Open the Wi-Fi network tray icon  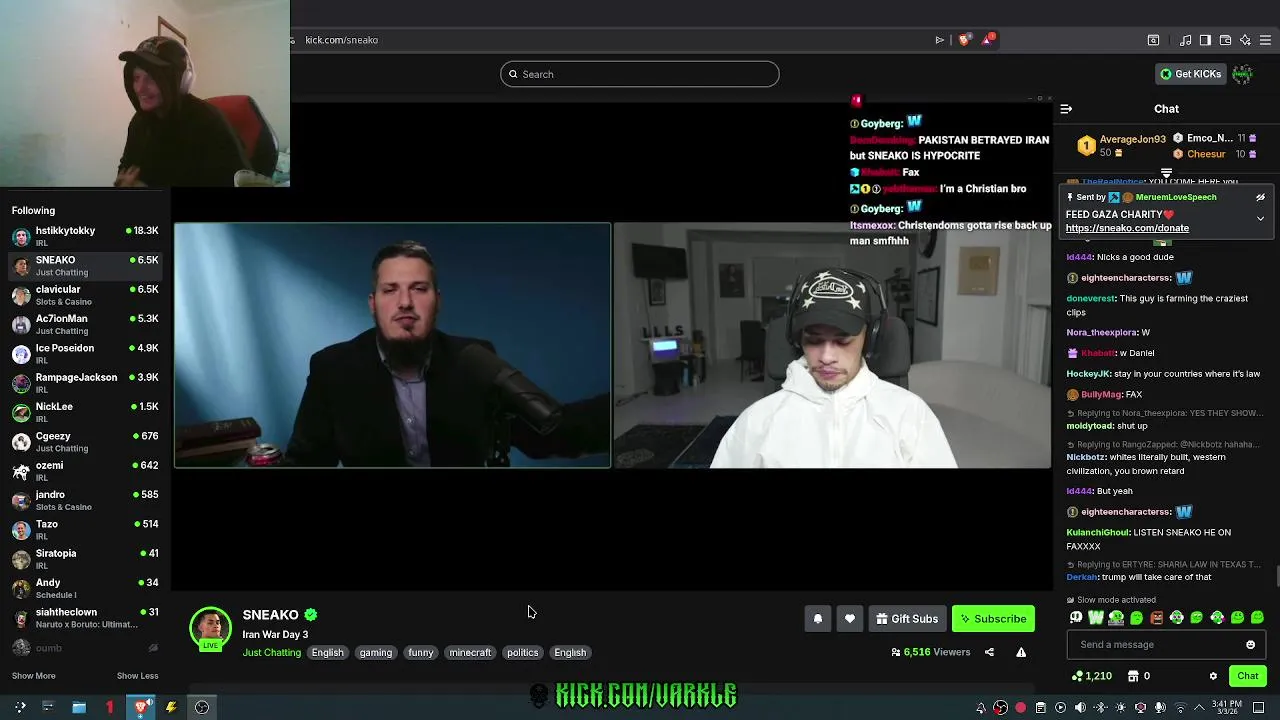1180,708
